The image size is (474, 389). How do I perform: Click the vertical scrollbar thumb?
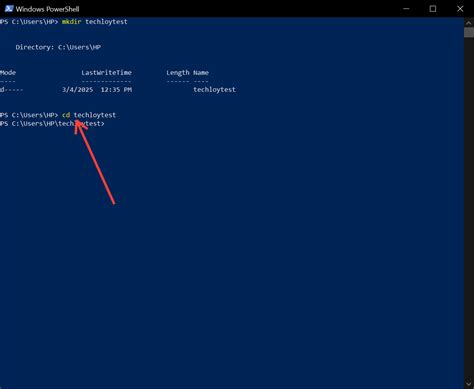pos(469,33)
